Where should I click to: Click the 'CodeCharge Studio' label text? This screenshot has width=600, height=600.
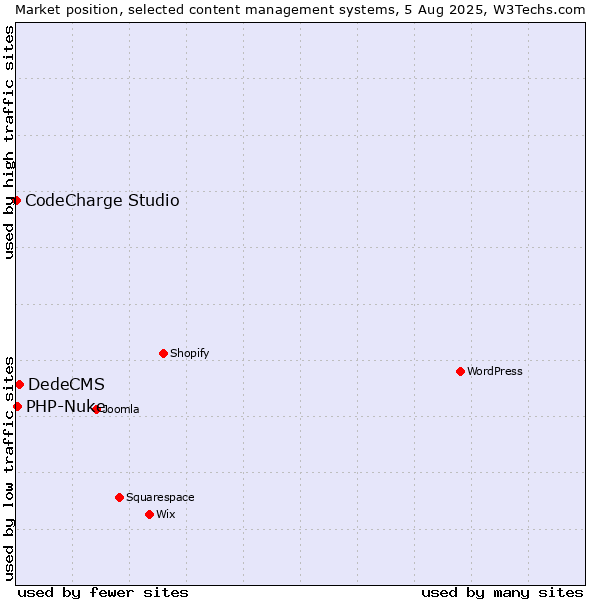(102, 201)
